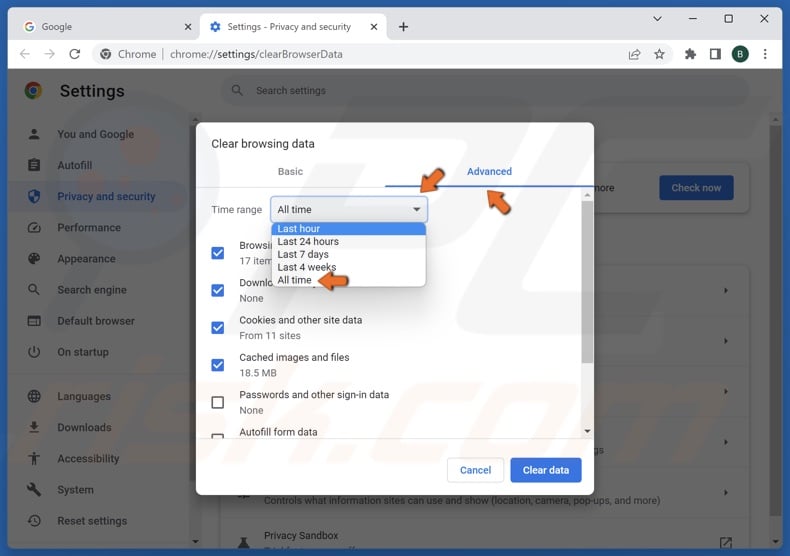Choose Last 4 weeks option
The height and width of the screenshot is (556, 790).
click(x=349, y=267)
